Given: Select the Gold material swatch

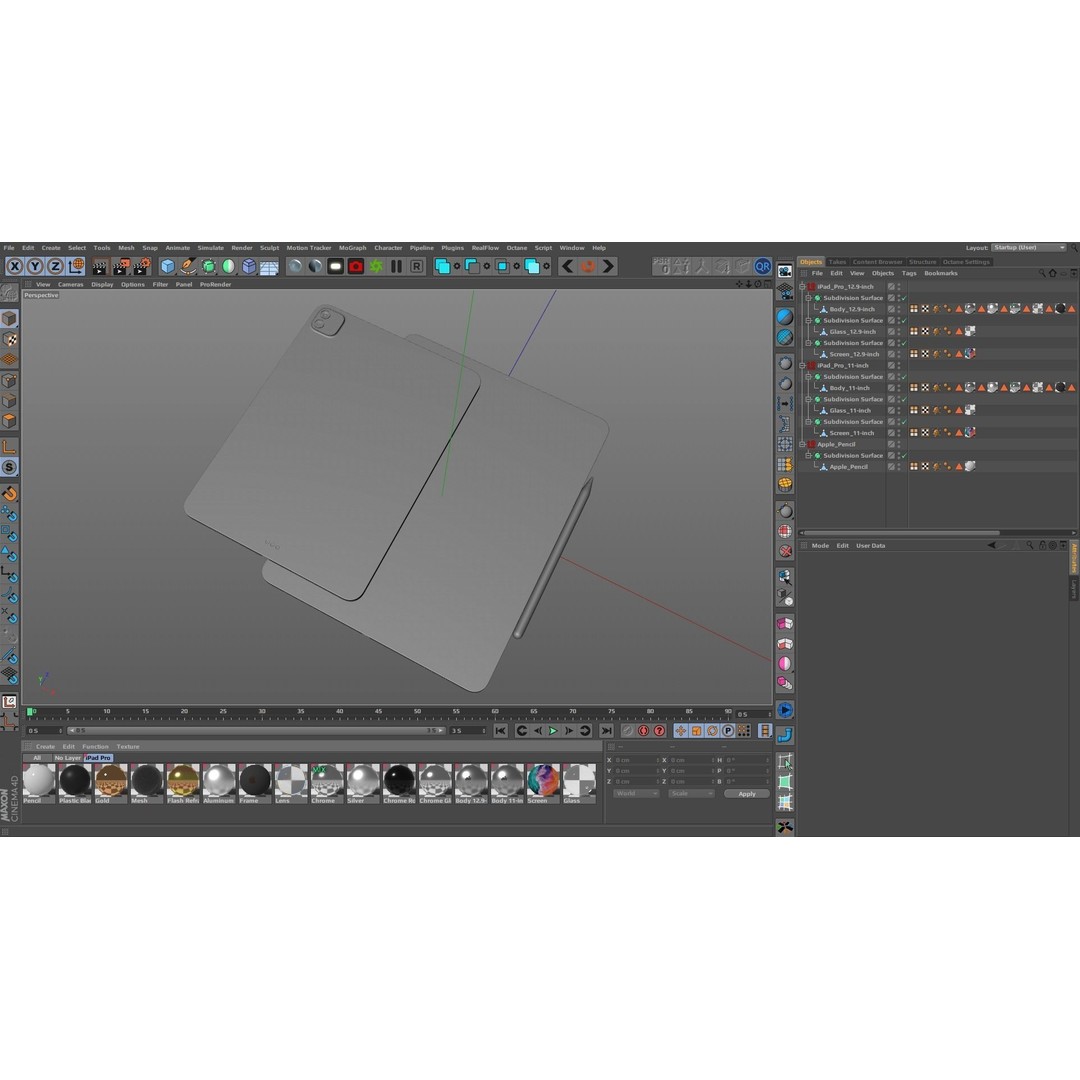Looking at the screenshot, I should 111,784.
